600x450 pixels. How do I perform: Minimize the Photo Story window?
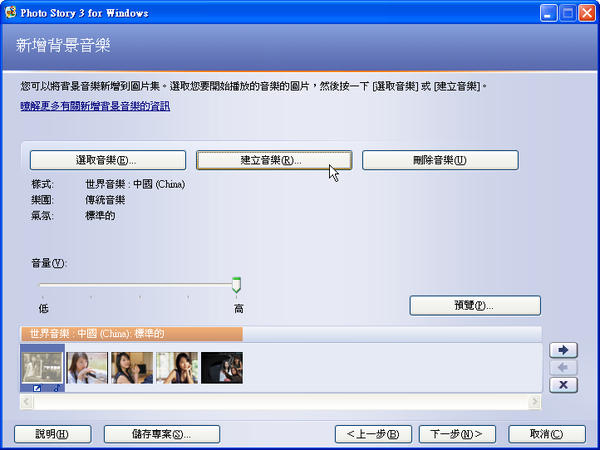point(548,13)
